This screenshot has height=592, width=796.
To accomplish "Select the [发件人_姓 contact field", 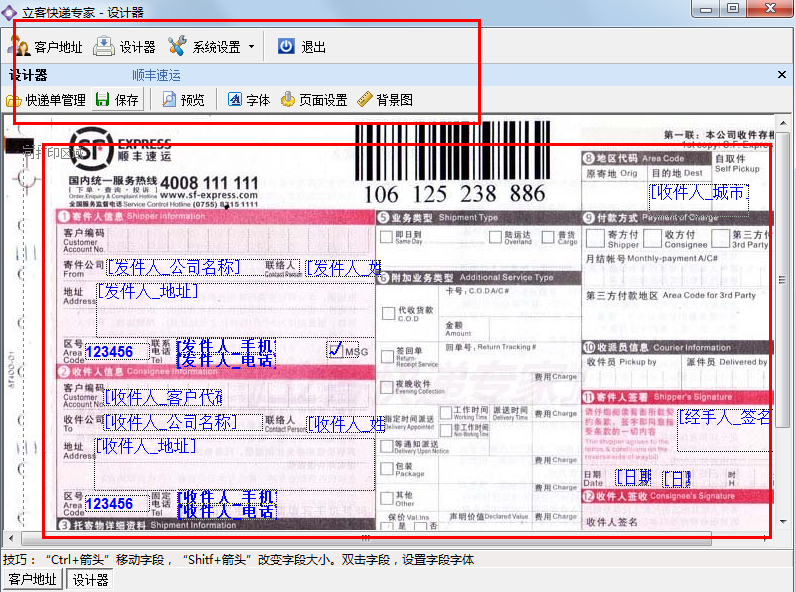I will click(343, 268).
